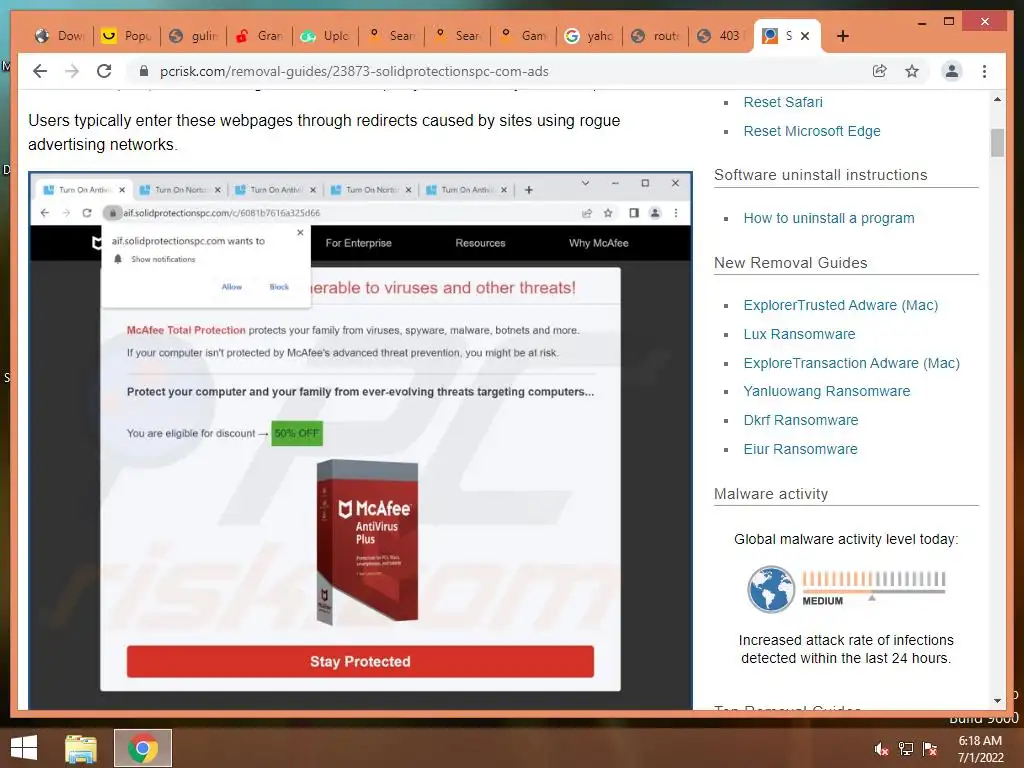The height and width of the screenshot is (768, 1024).
Task: Open Eiur Ransomware guide
Action: tap(800, 449)
